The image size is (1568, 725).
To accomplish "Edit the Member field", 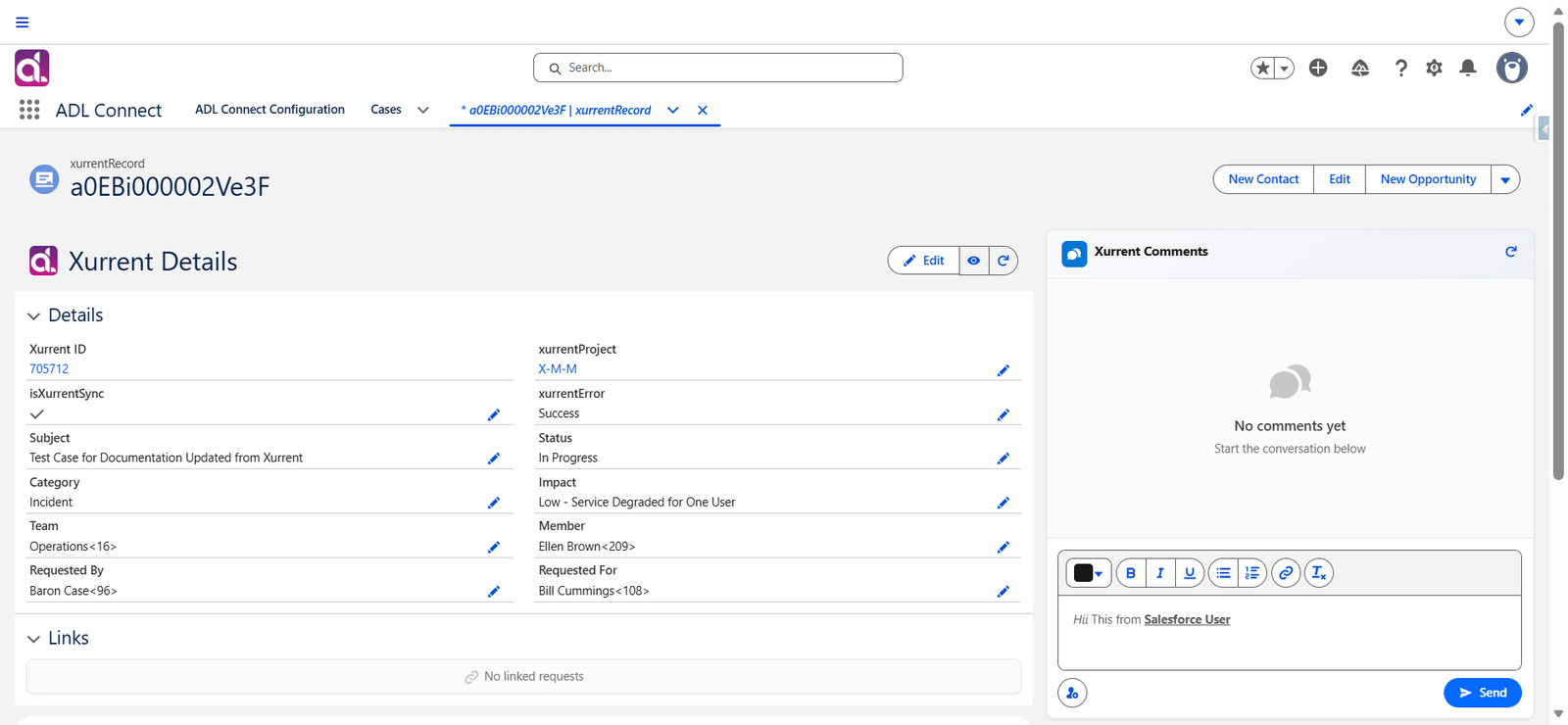I will (1004, 547).
